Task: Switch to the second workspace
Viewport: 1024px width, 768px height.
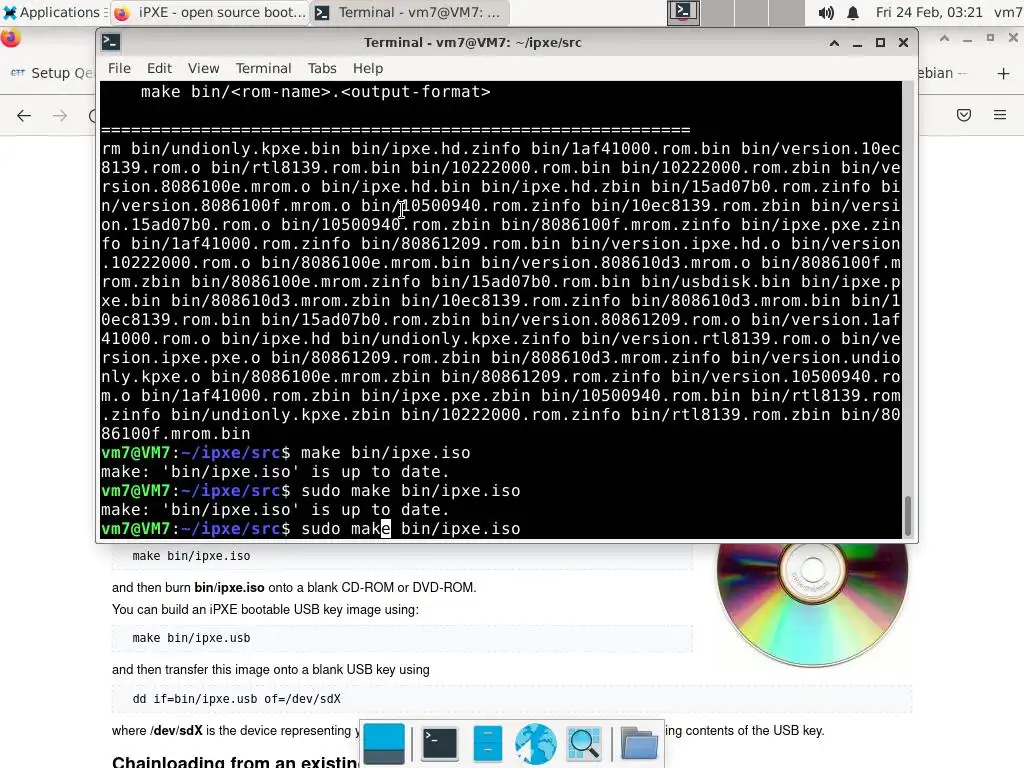Action: coord(718,12)
